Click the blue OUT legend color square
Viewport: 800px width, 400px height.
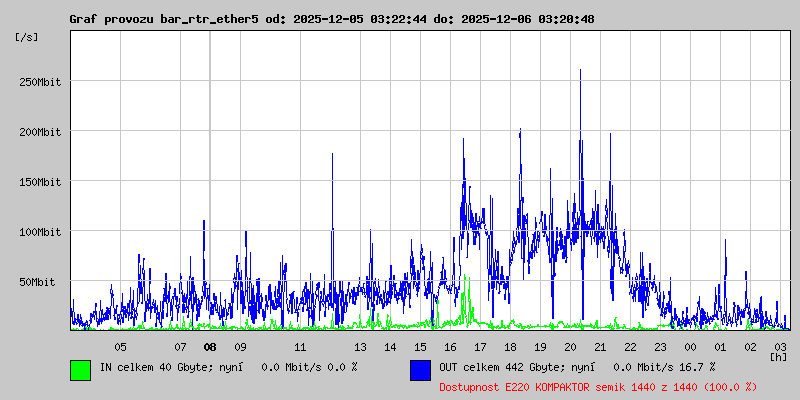click(420, 369)
